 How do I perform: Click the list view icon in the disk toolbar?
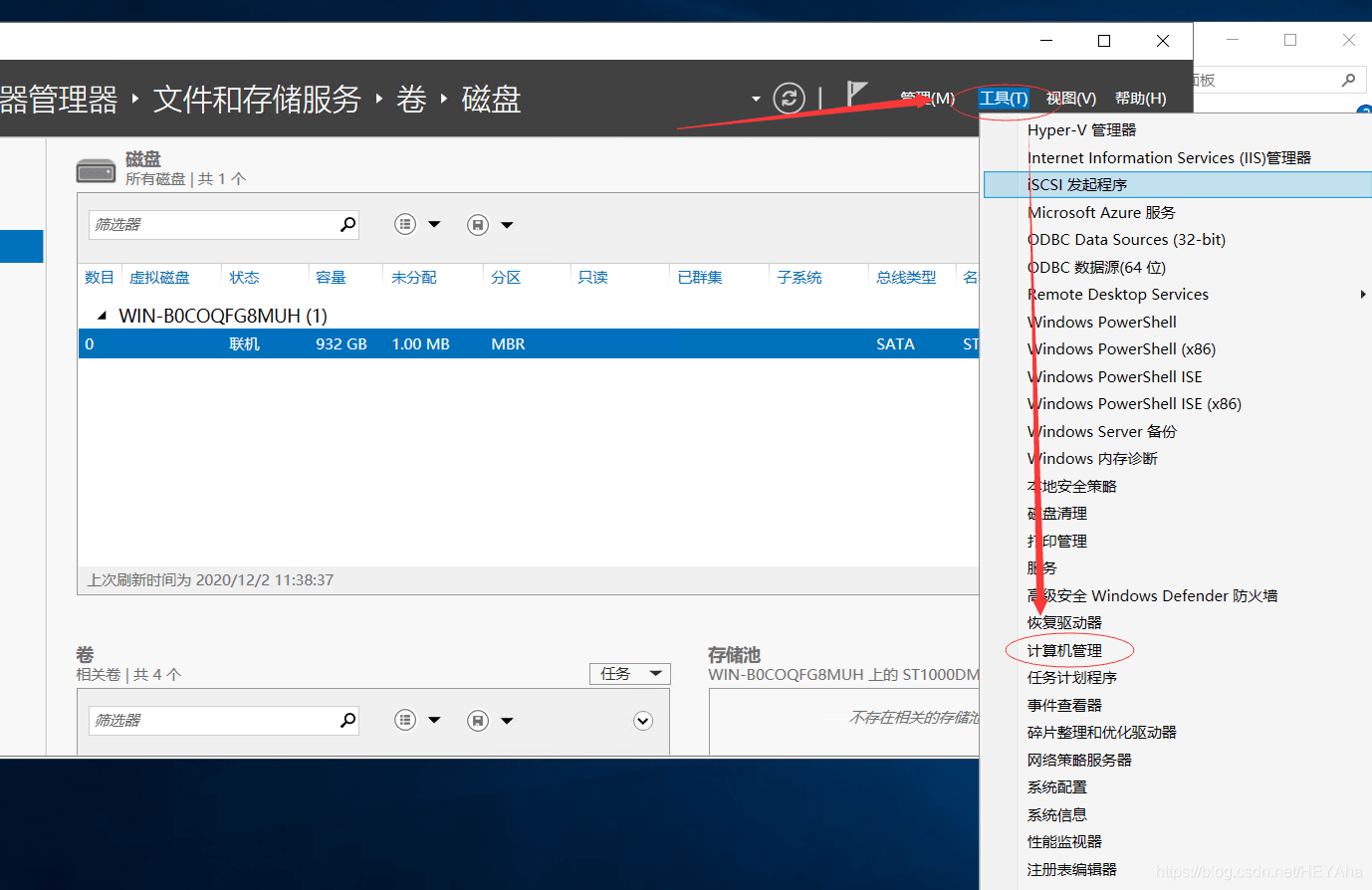(404, 224)
